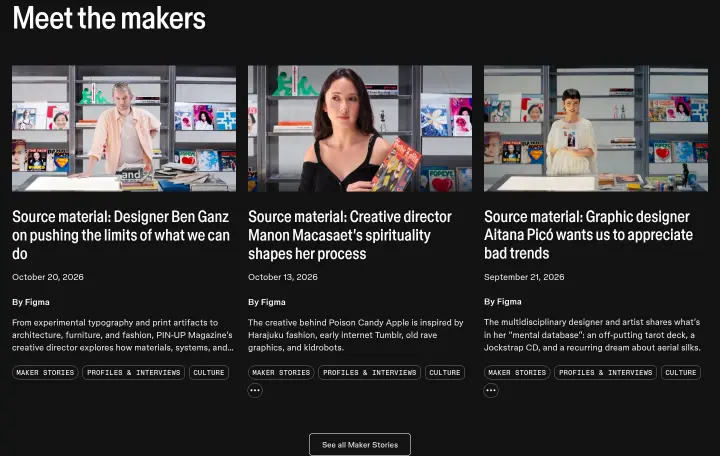Open 'Manon Macasaet's spirituality shapes her process' headline
Viewport: 720px width, 456px height.
[350, 235]
